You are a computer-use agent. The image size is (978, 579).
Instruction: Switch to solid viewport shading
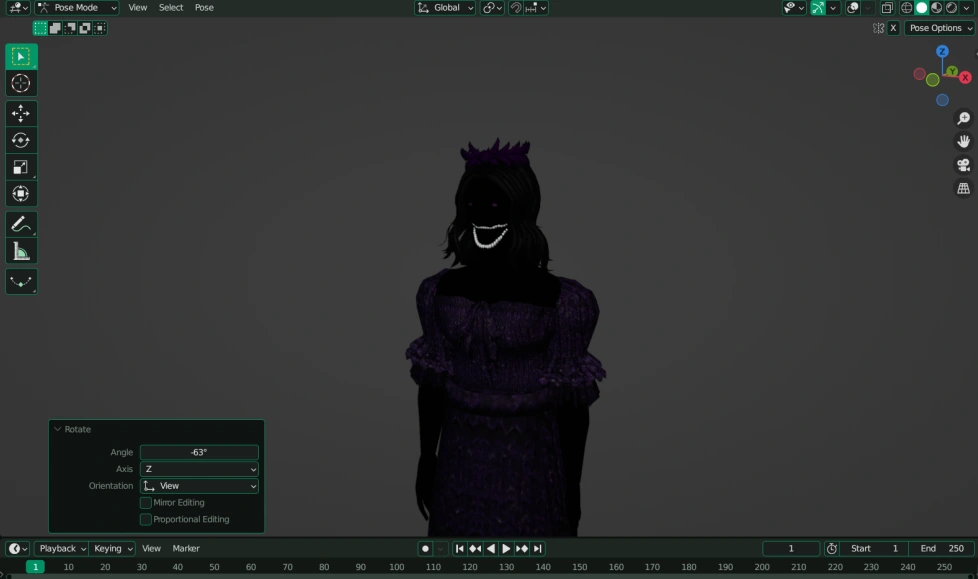[x=921, y=7]
